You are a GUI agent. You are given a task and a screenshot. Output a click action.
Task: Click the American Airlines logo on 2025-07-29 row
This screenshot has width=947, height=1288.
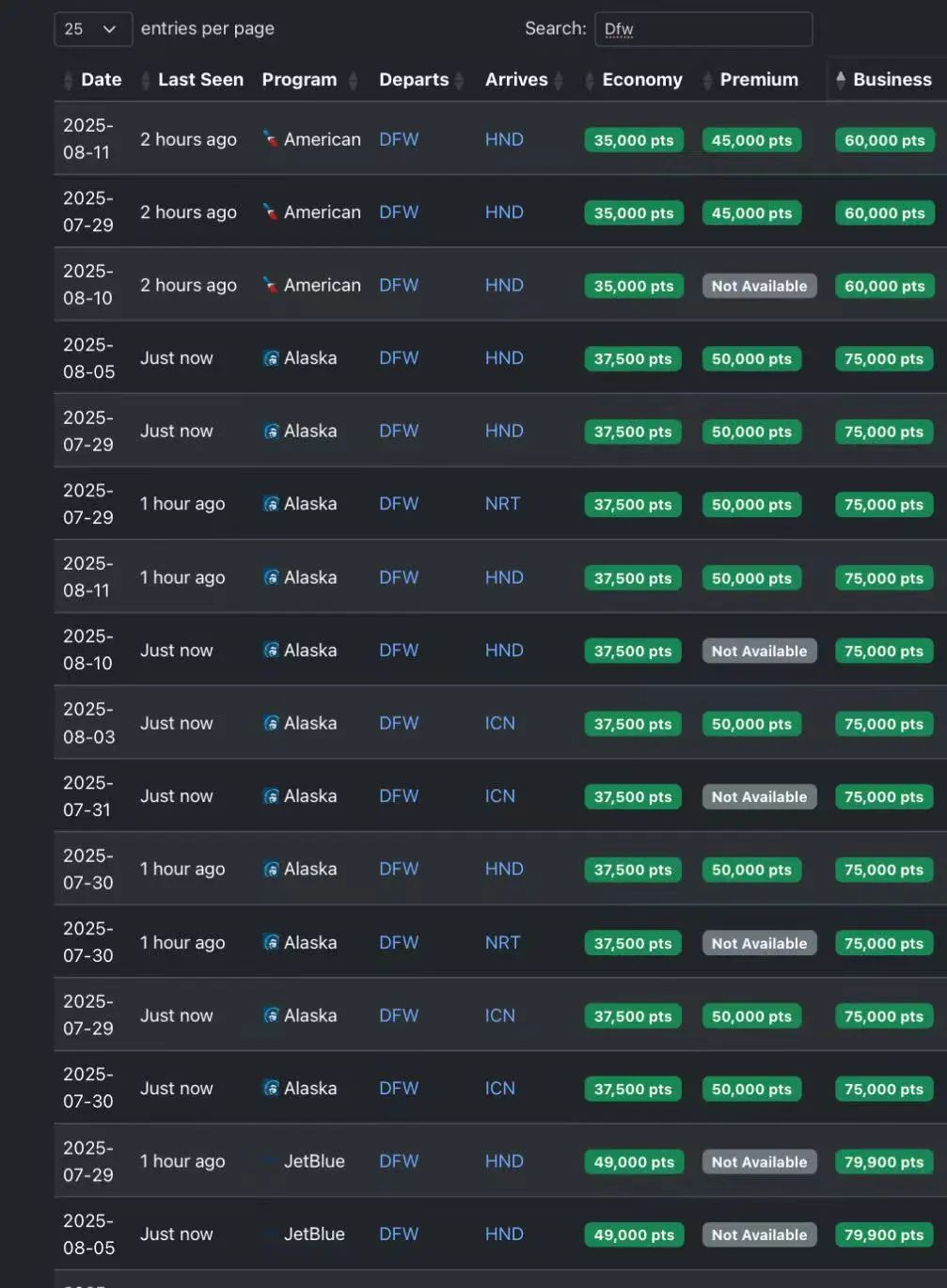271,212
